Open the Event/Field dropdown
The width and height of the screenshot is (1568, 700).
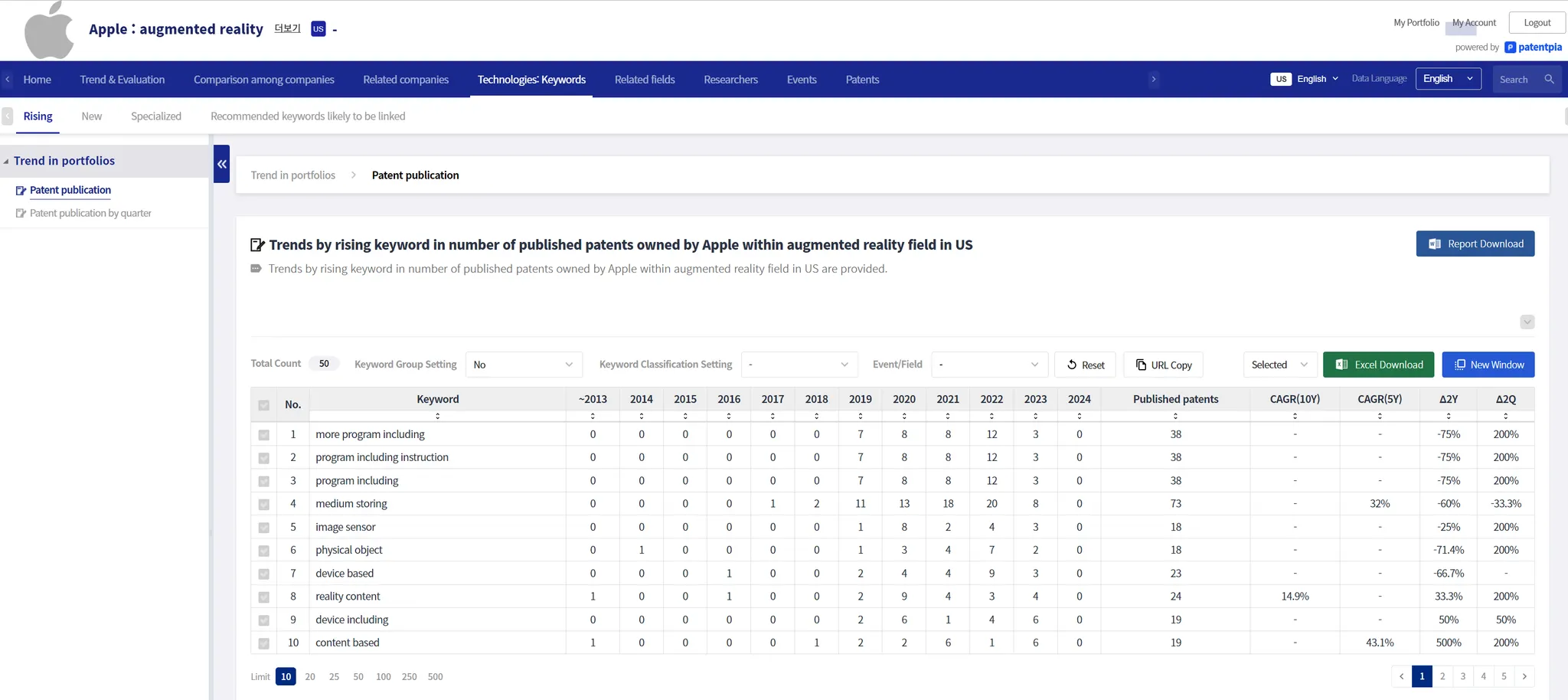click(x=989, y=365)
